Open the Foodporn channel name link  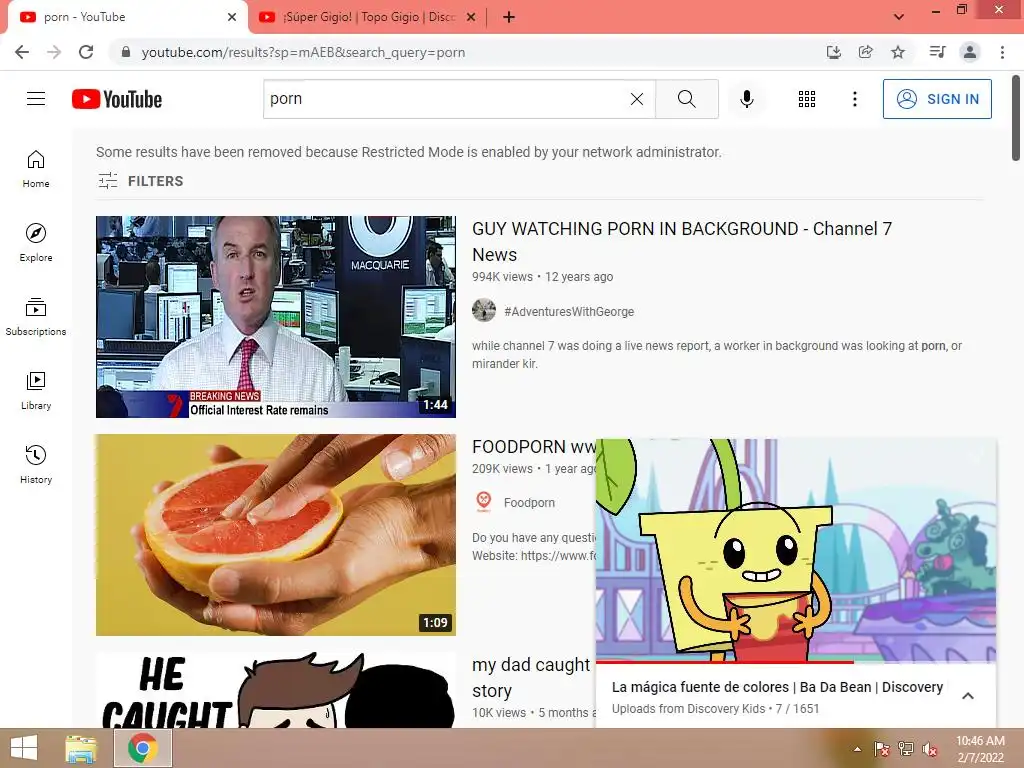pos(529,502)
